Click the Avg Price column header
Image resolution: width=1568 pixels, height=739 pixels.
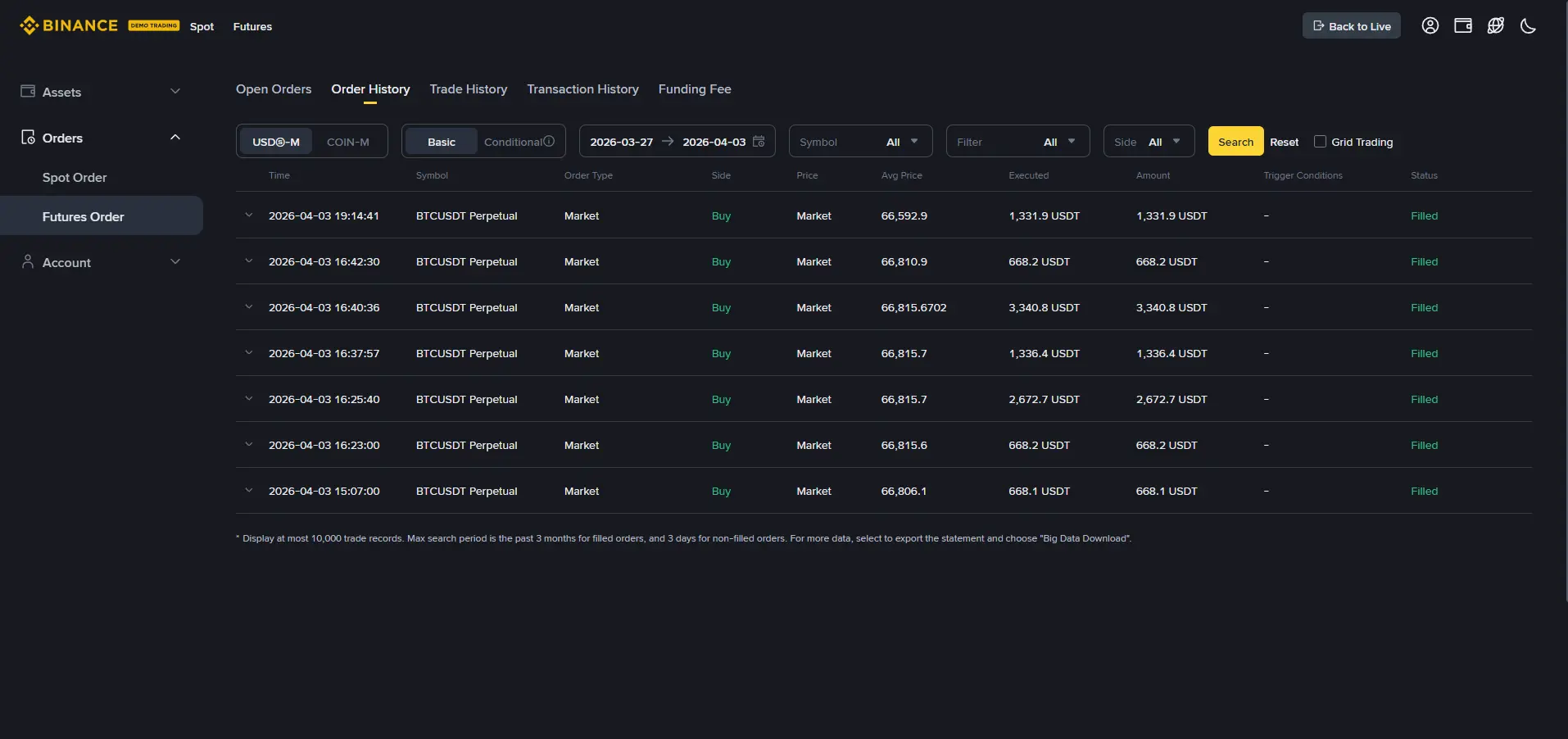pos(901,175)
